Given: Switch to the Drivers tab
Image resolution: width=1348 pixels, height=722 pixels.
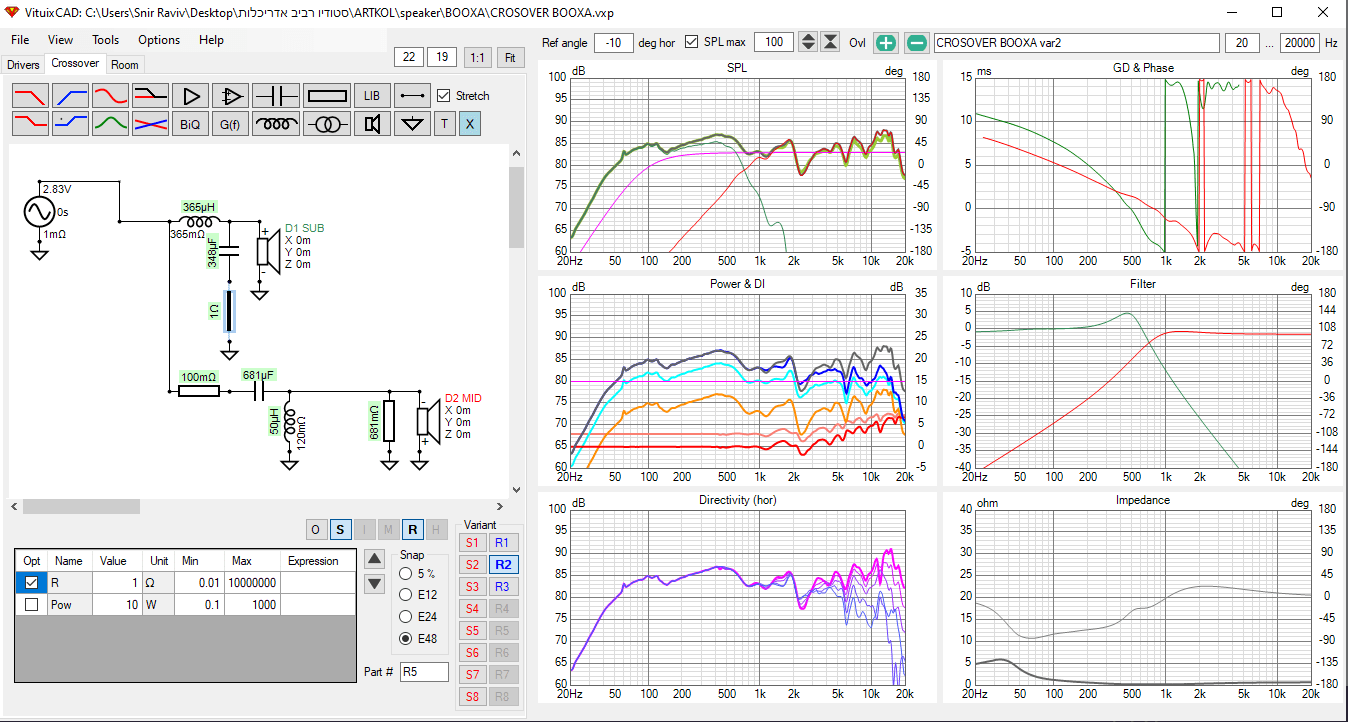Looking at the screenshot, I should coord(23,65).
